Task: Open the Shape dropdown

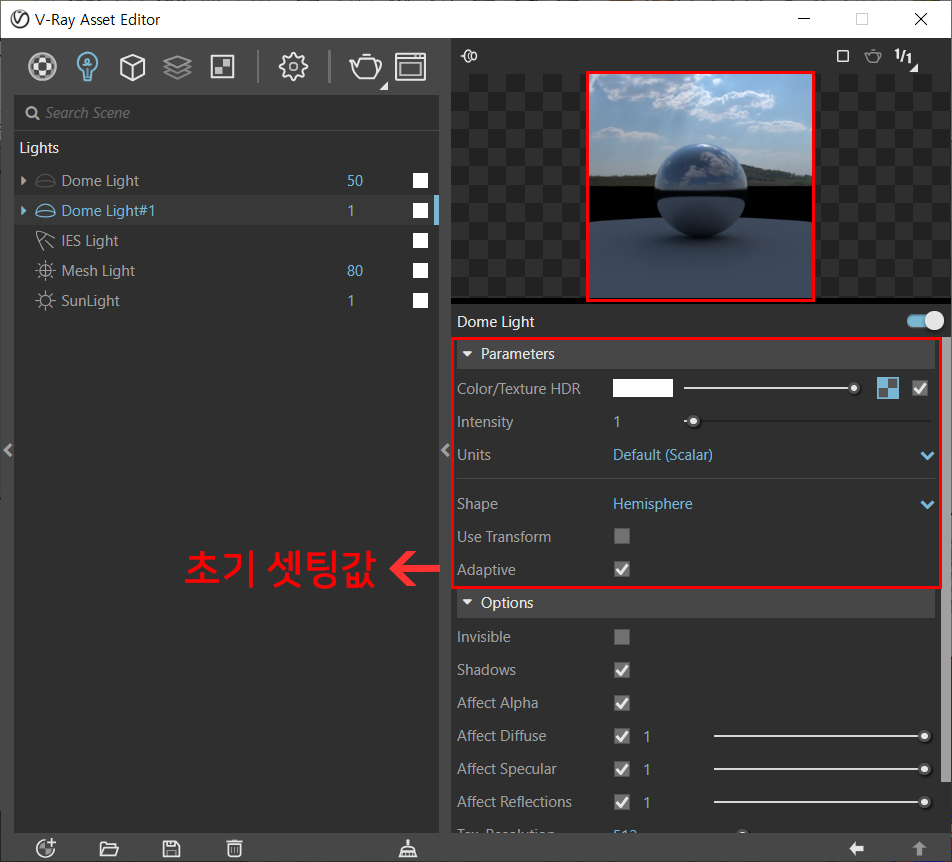Action: point(774,504)
